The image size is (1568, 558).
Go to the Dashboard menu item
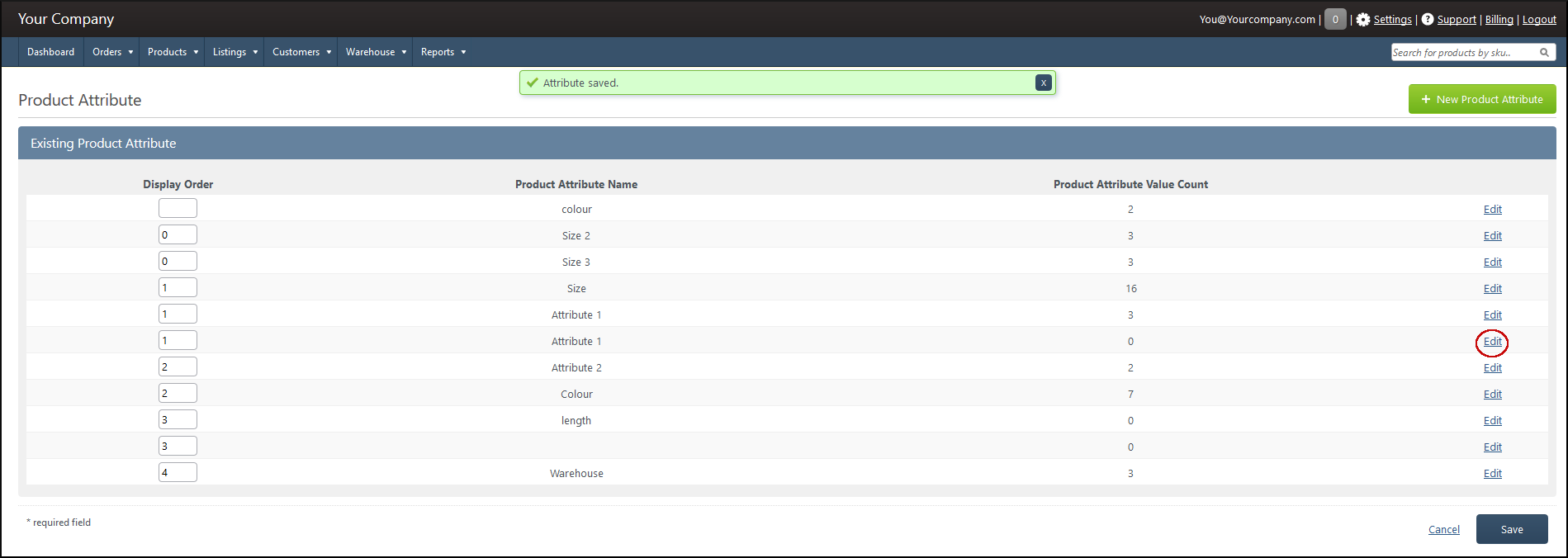pos(50,52)
